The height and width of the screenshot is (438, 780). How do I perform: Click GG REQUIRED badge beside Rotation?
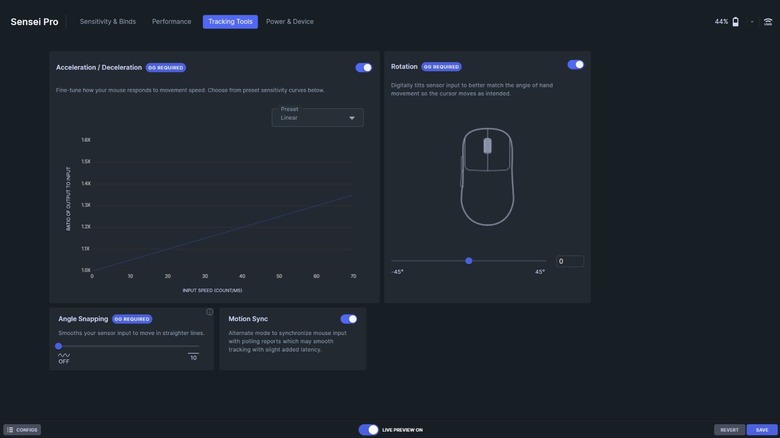pos(441,67)
